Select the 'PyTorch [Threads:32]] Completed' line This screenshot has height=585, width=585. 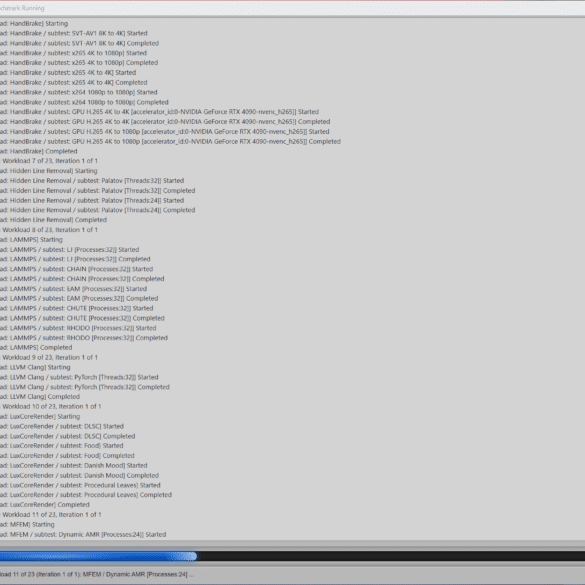(85, 387)
